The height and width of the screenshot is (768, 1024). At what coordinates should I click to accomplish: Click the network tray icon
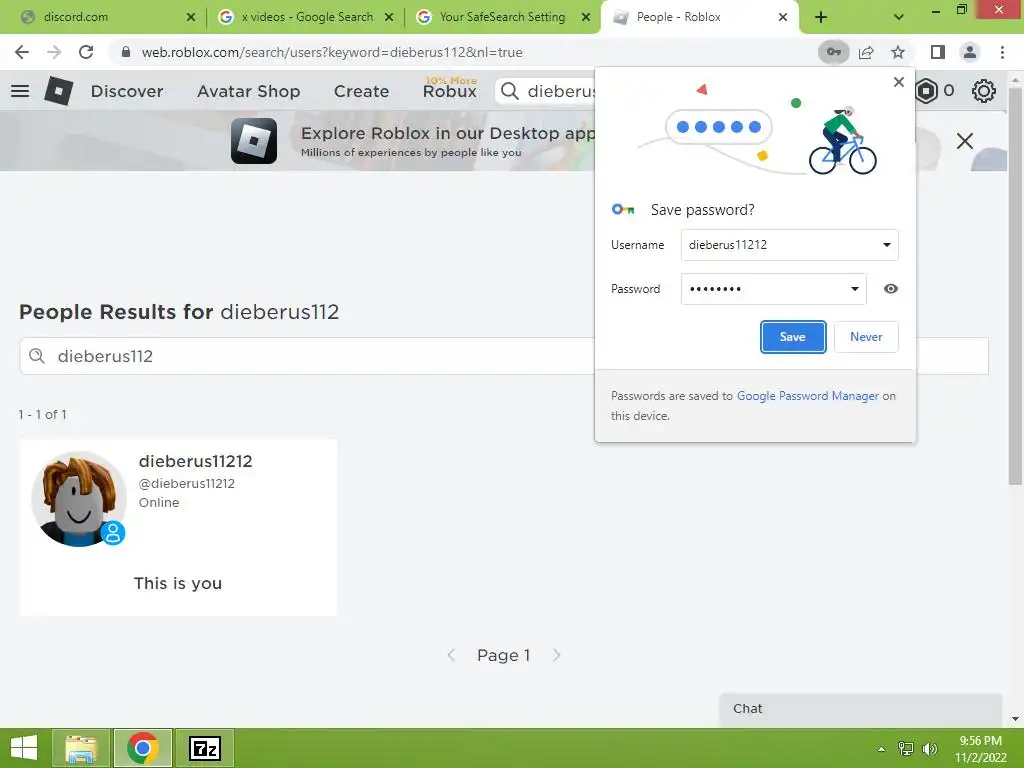tap(906, 749)
